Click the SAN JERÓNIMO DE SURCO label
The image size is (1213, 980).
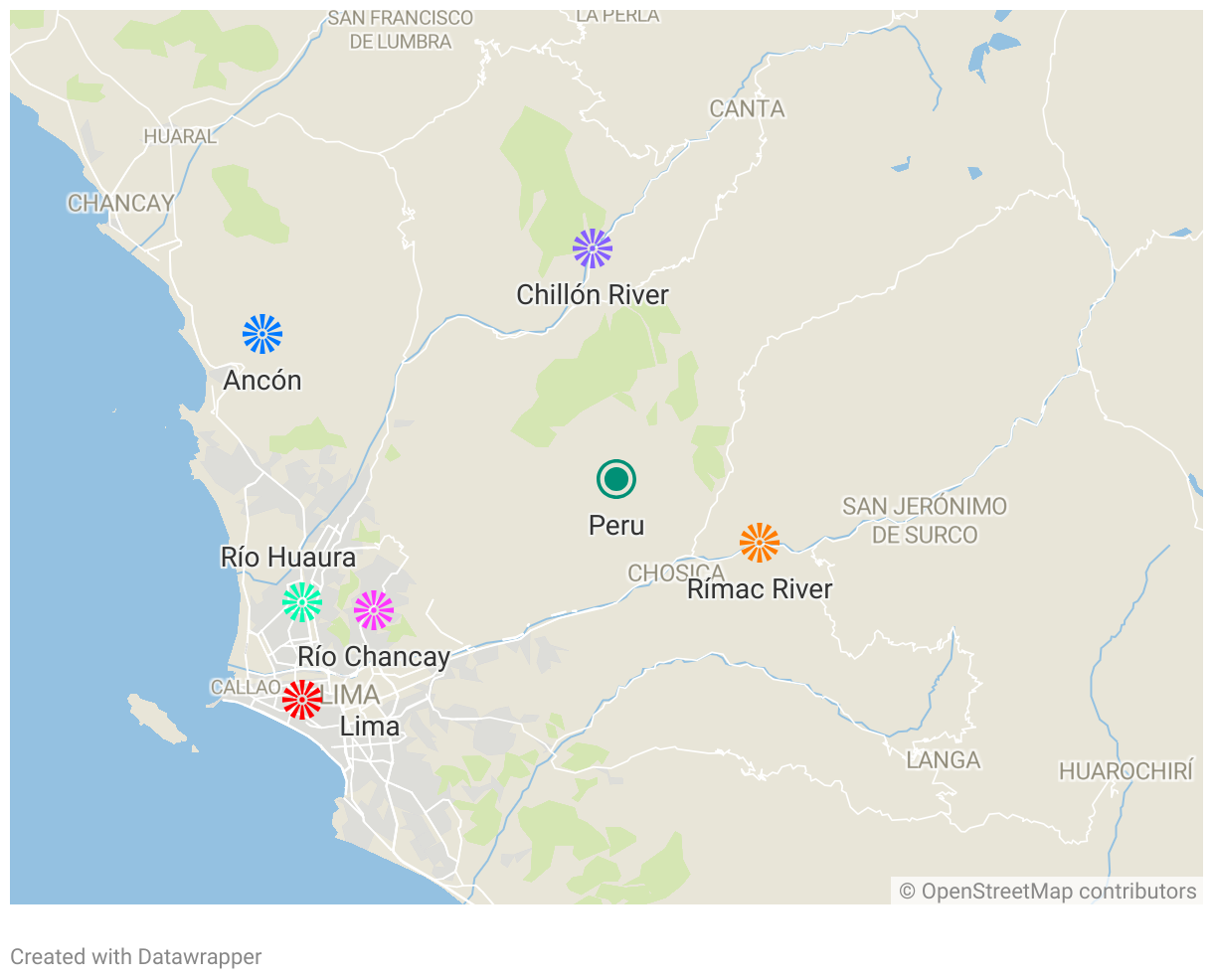[x=925, y=521]
